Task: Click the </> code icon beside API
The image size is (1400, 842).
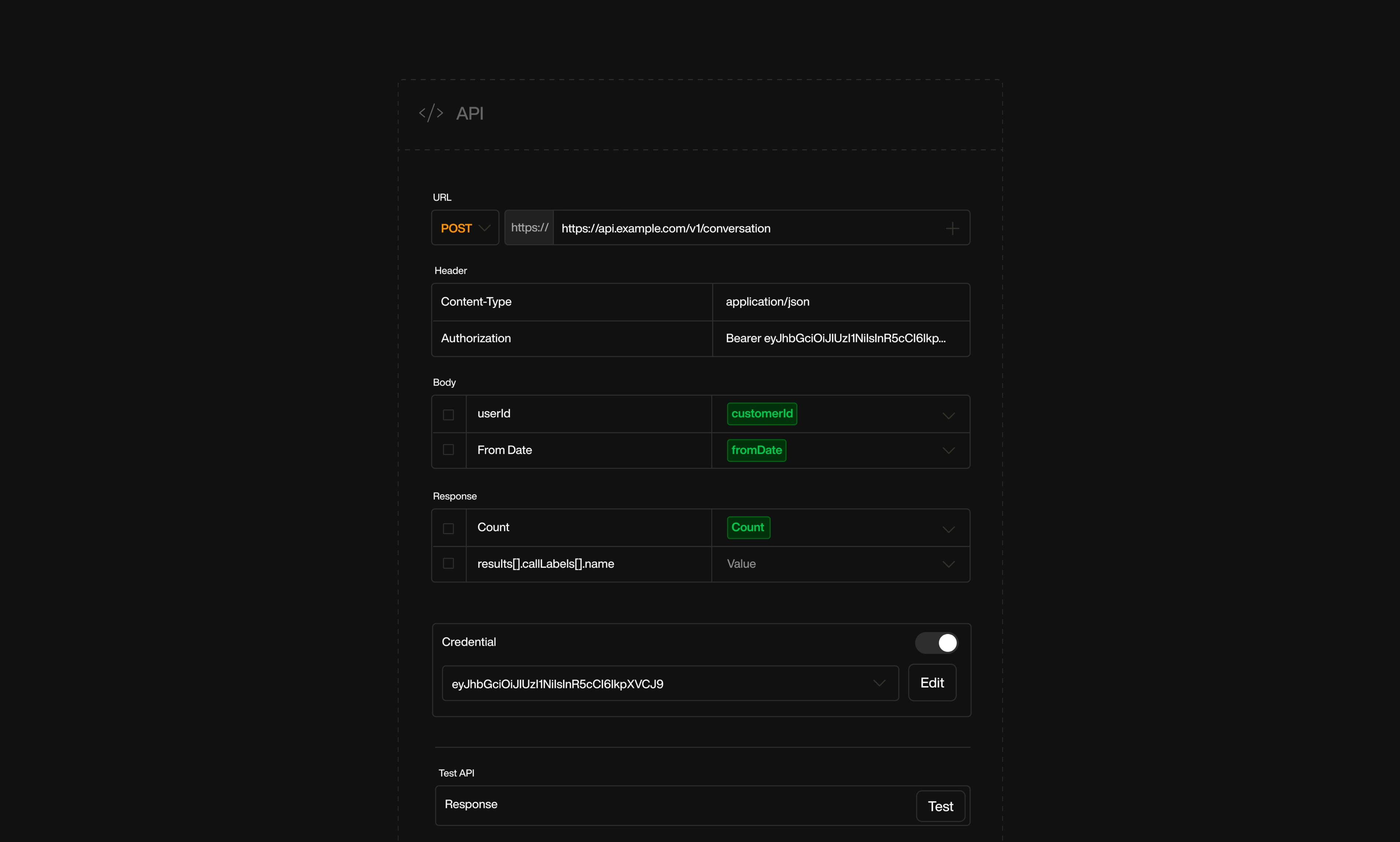Action: [431, 113]
